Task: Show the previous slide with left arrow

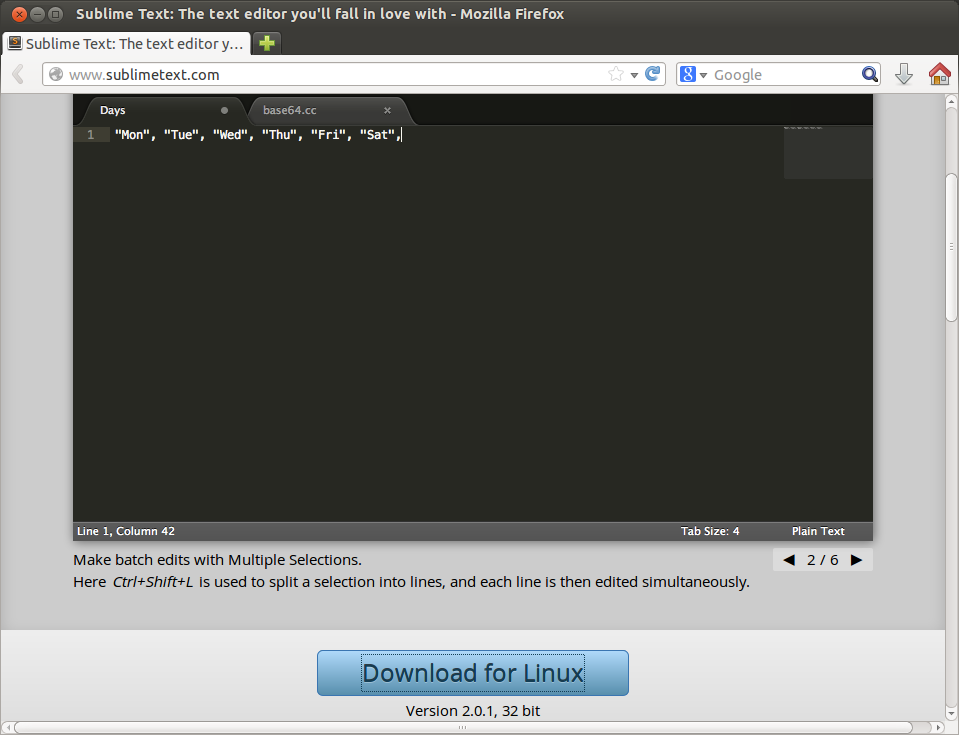Action: [789, 560]
